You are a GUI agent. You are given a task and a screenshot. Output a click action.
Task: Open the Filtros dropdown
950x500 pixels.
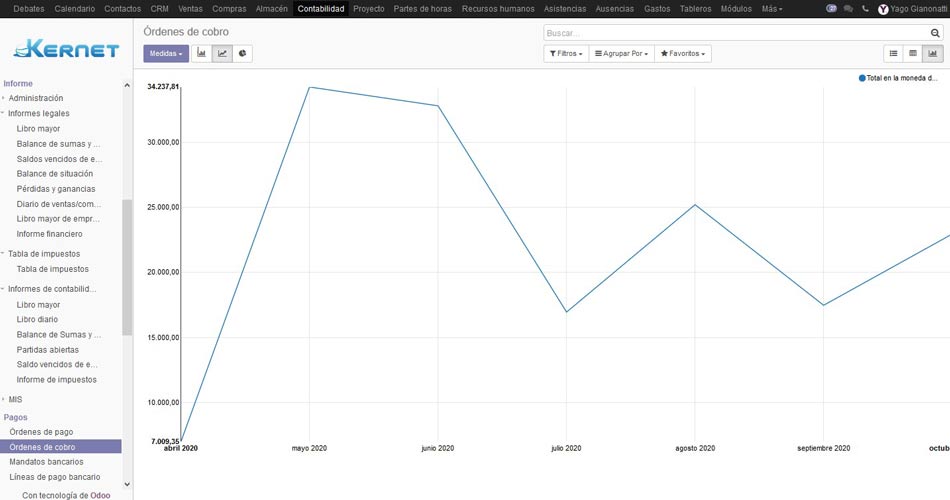pyautogui.click(x=566, y=53)
